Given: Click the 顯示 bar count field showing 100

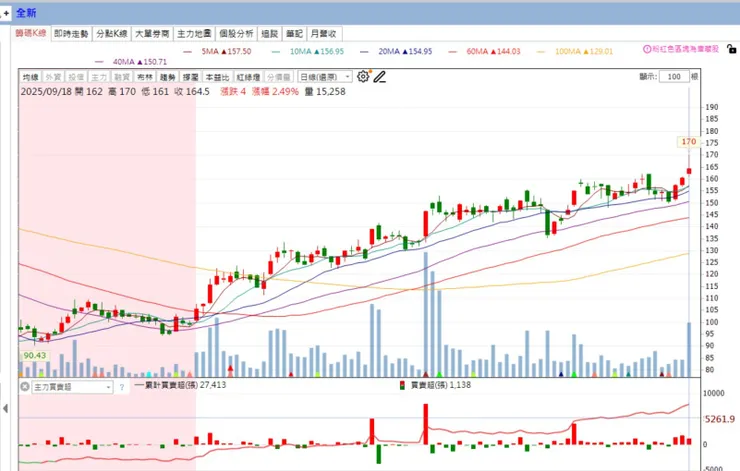Looking at the screenshot, I should 673,76.
